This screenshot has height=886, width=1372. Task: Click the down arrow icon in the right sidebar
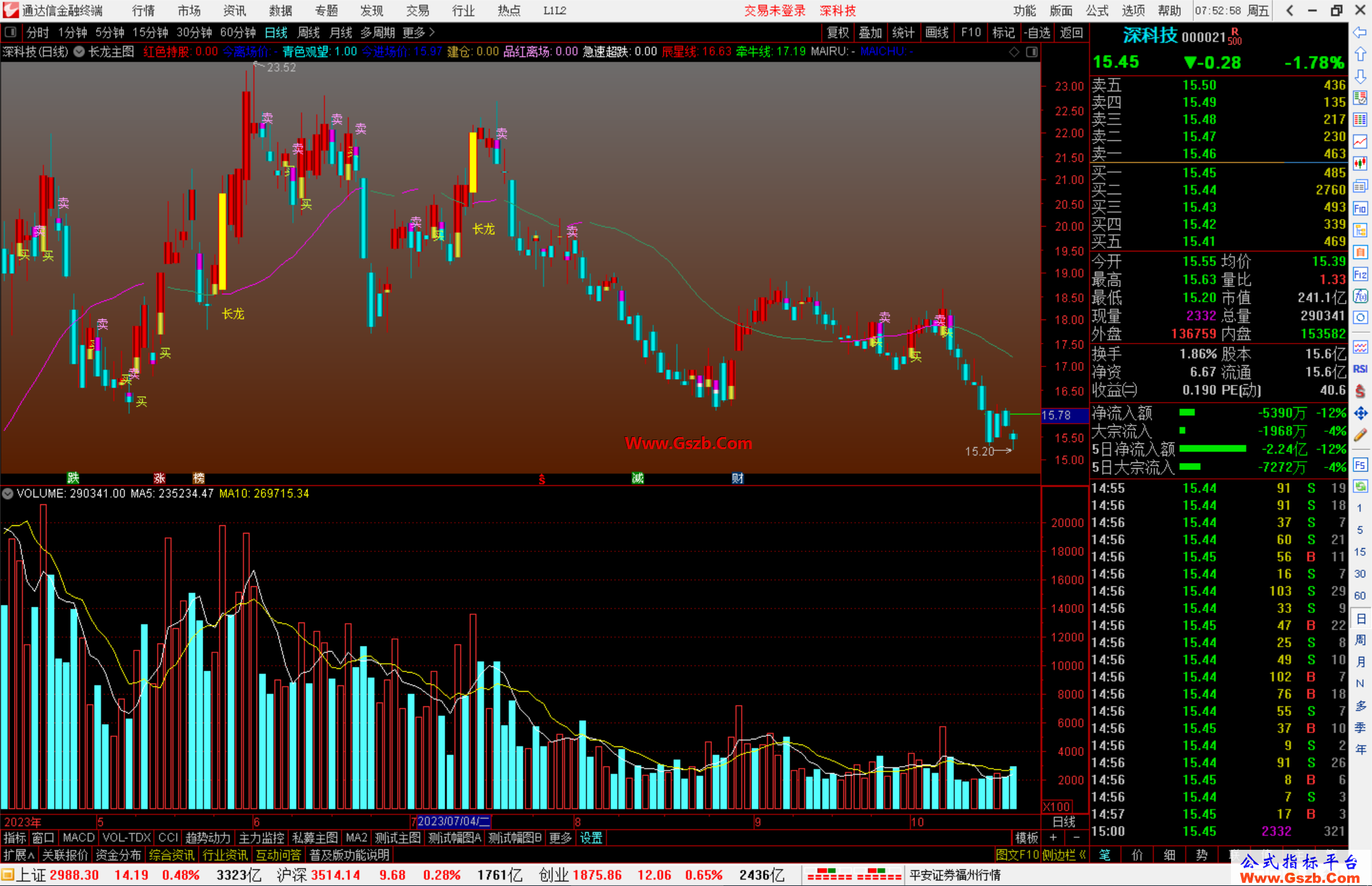click(1360, 76)
